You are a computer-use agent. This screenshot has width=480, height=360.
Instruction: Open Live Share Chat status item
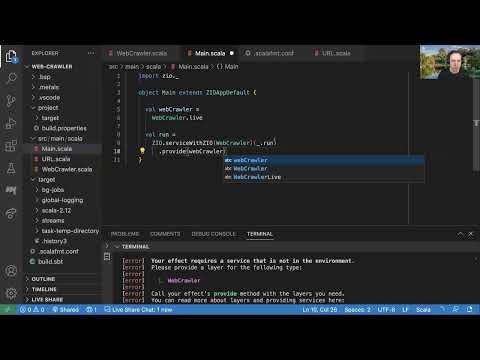click(x=138, y=310)
